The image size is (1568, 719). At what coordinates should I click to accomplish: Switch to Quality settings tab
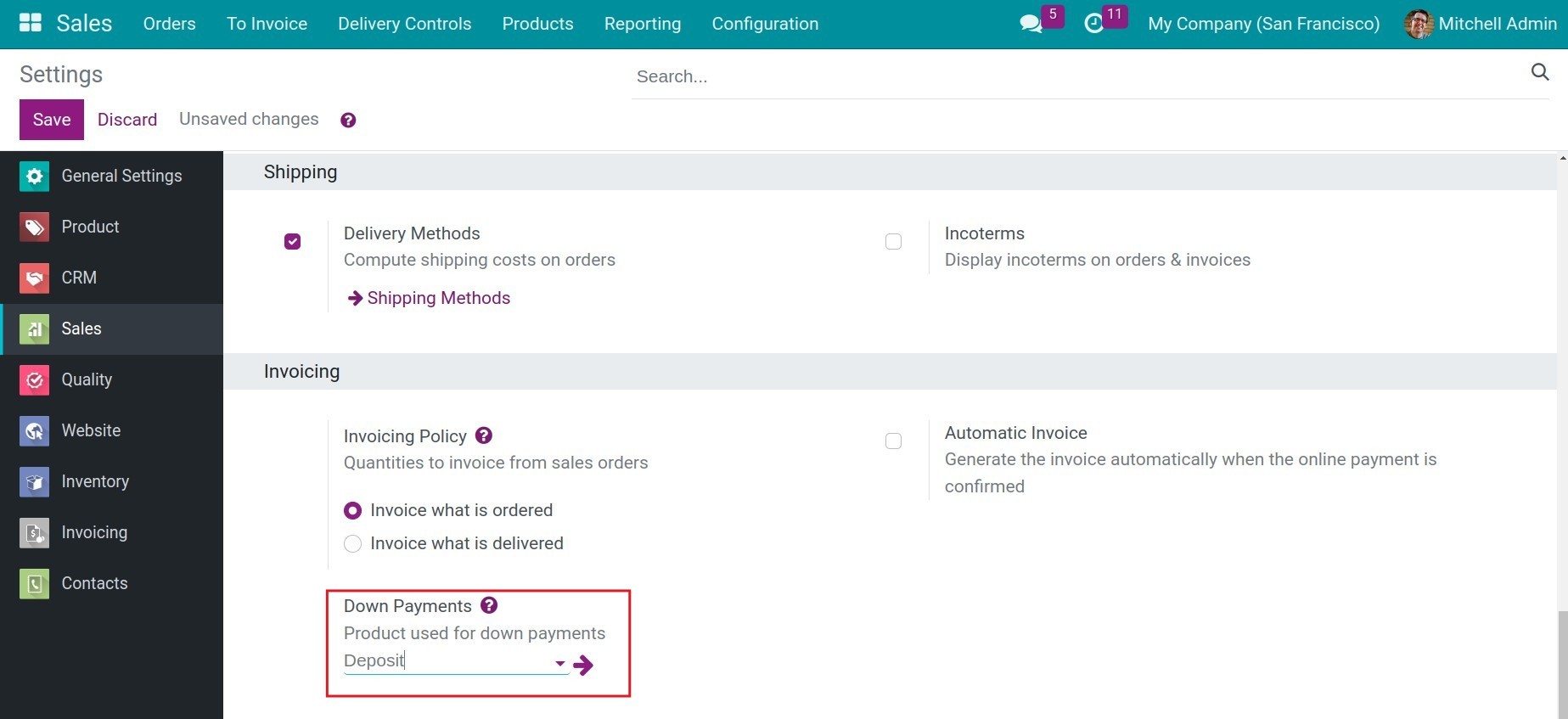pyautogui.click(x=111, y=379)
